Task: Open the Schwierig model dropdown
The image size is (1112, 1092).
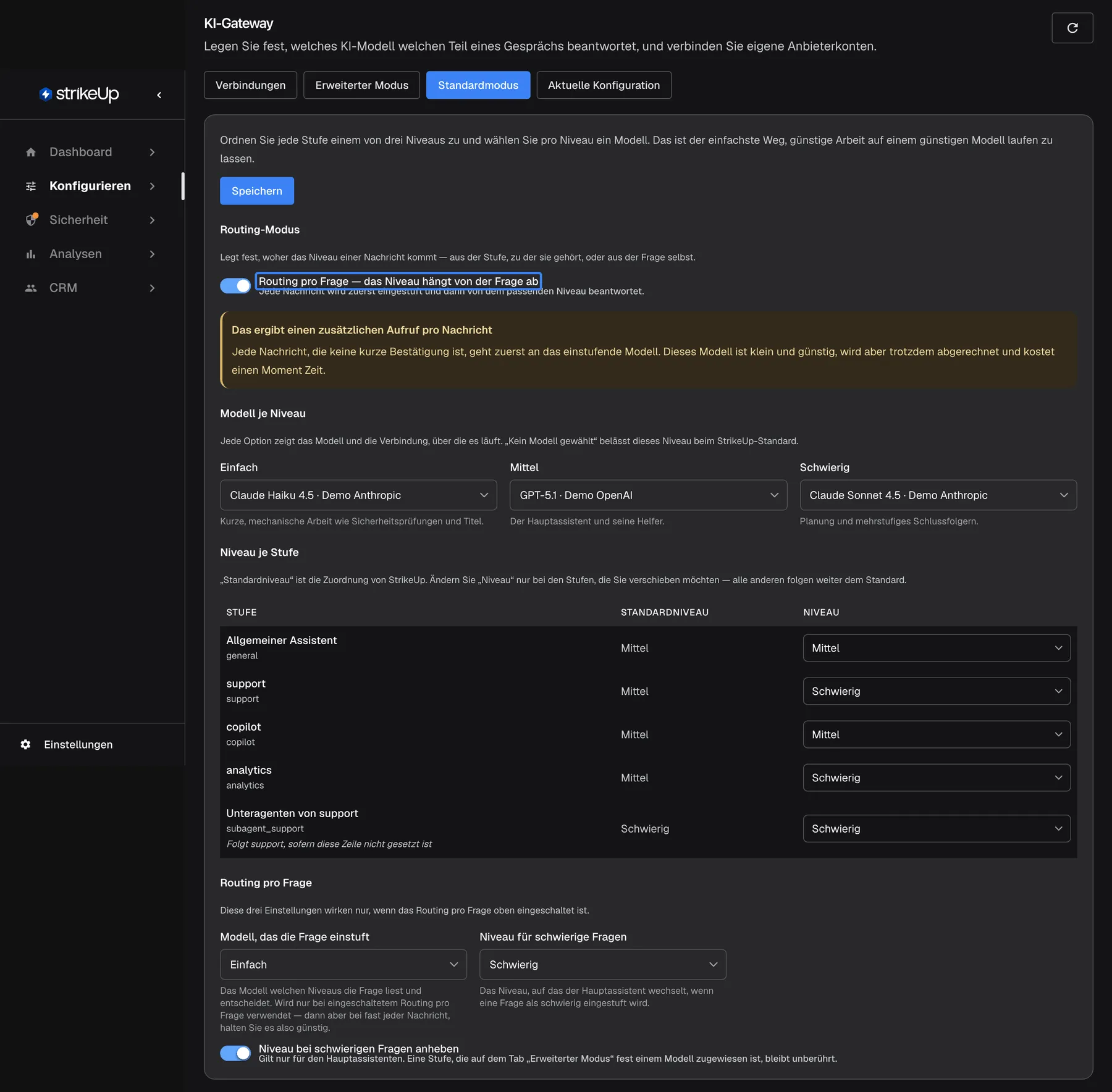Action: pos(938,495)
